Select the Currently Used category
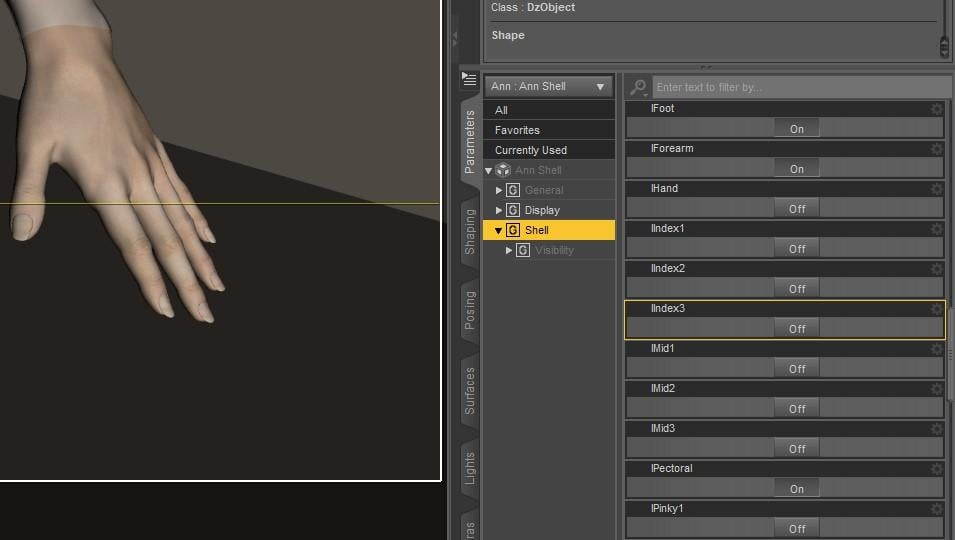The width and height of the screenshot is (955, 540). (x=549, y=150)
